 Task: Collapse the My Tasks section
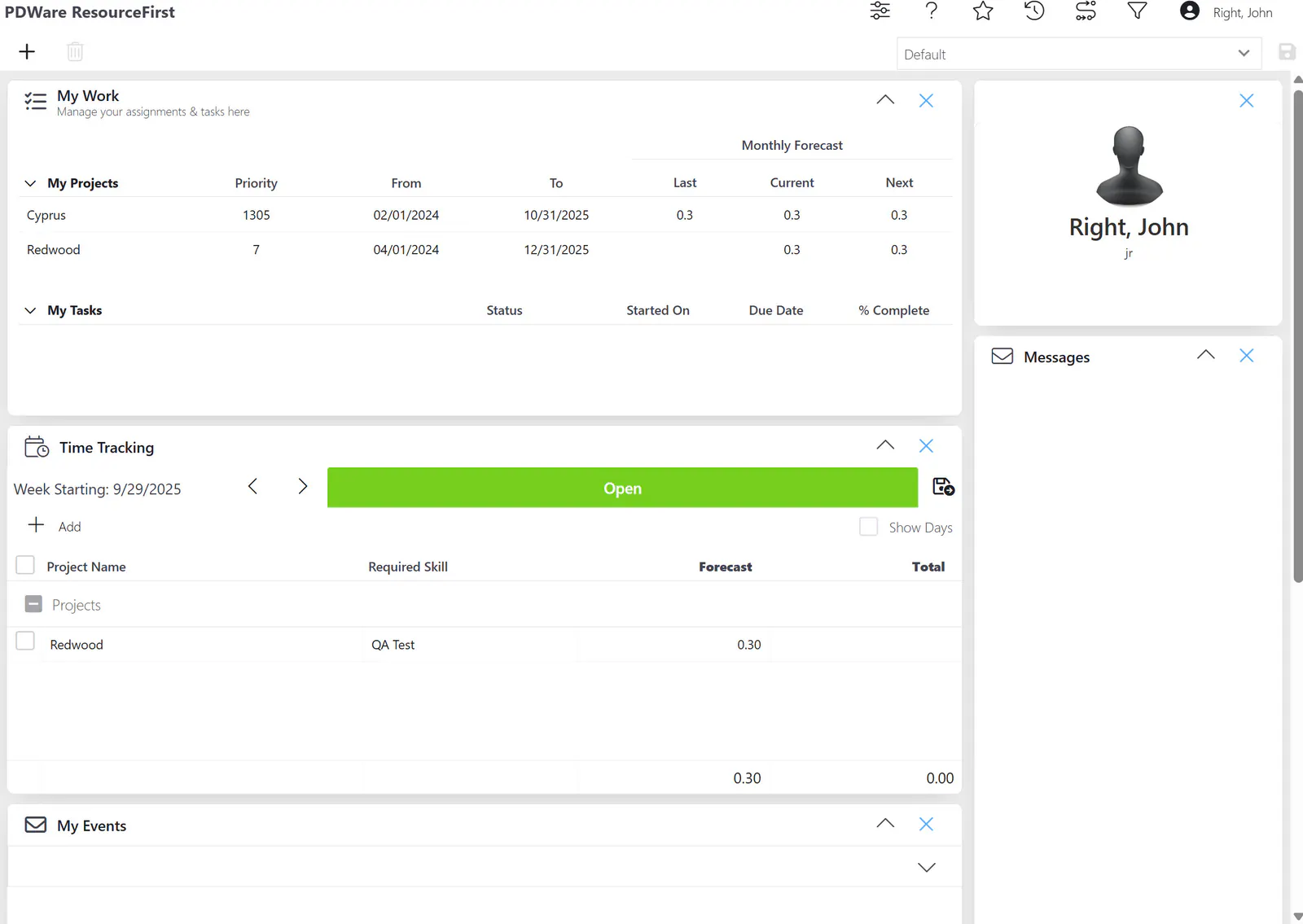30,310
